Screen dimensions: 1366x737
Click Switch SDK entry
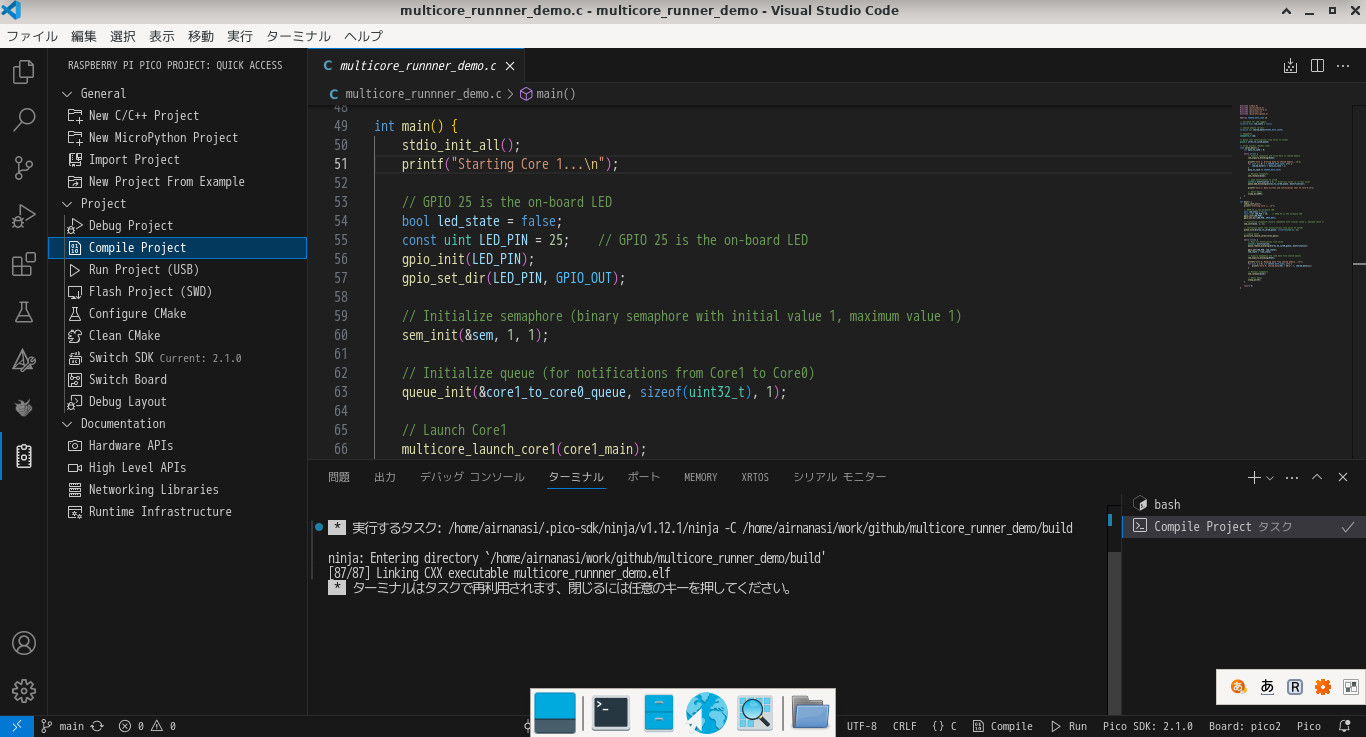[177, 357]
